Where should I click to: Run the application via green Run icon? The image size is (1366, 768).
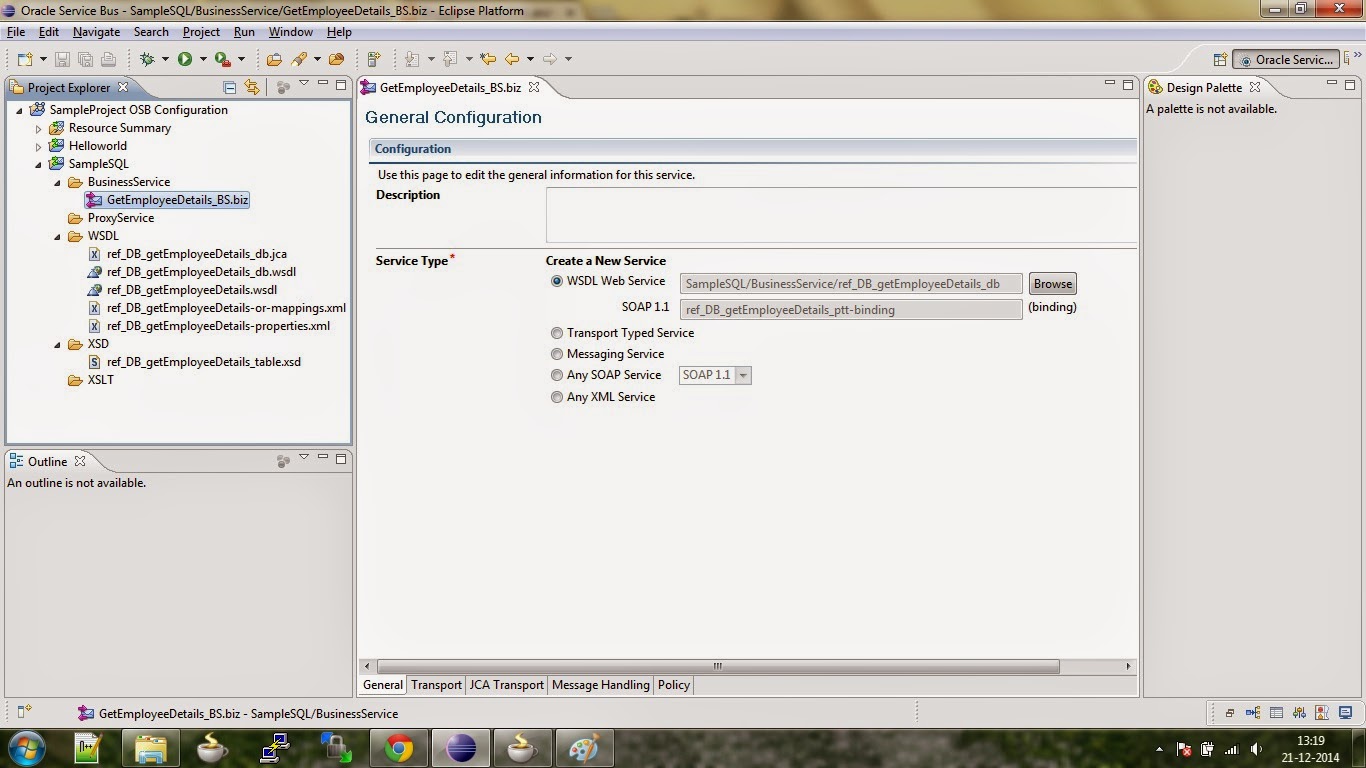tap(184, 58)
